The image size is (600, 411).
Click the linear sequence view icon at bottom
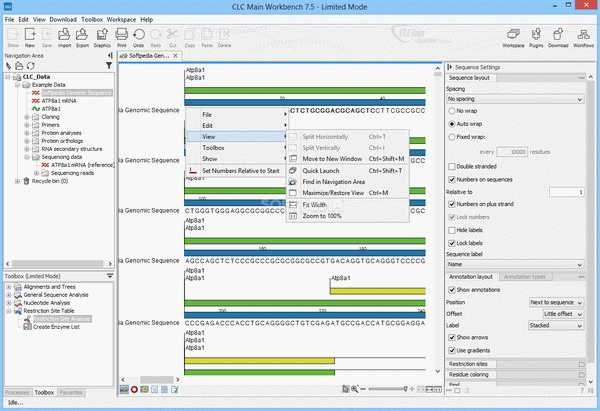[x=124, y=389]
